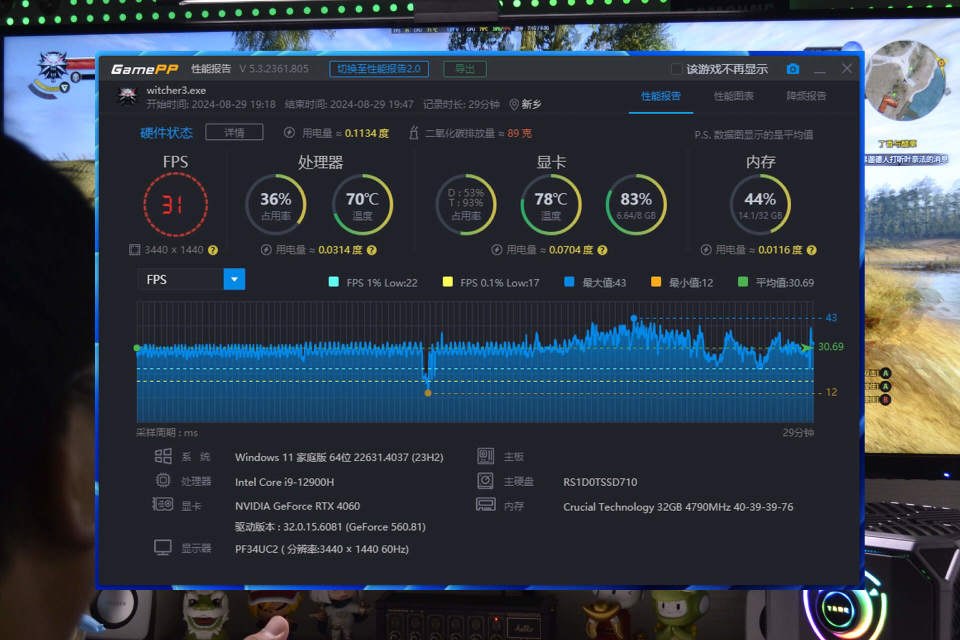Switch to 性能图表 tab
The width and height of the screenshot is (960, 640).
(x=733, y=96)
